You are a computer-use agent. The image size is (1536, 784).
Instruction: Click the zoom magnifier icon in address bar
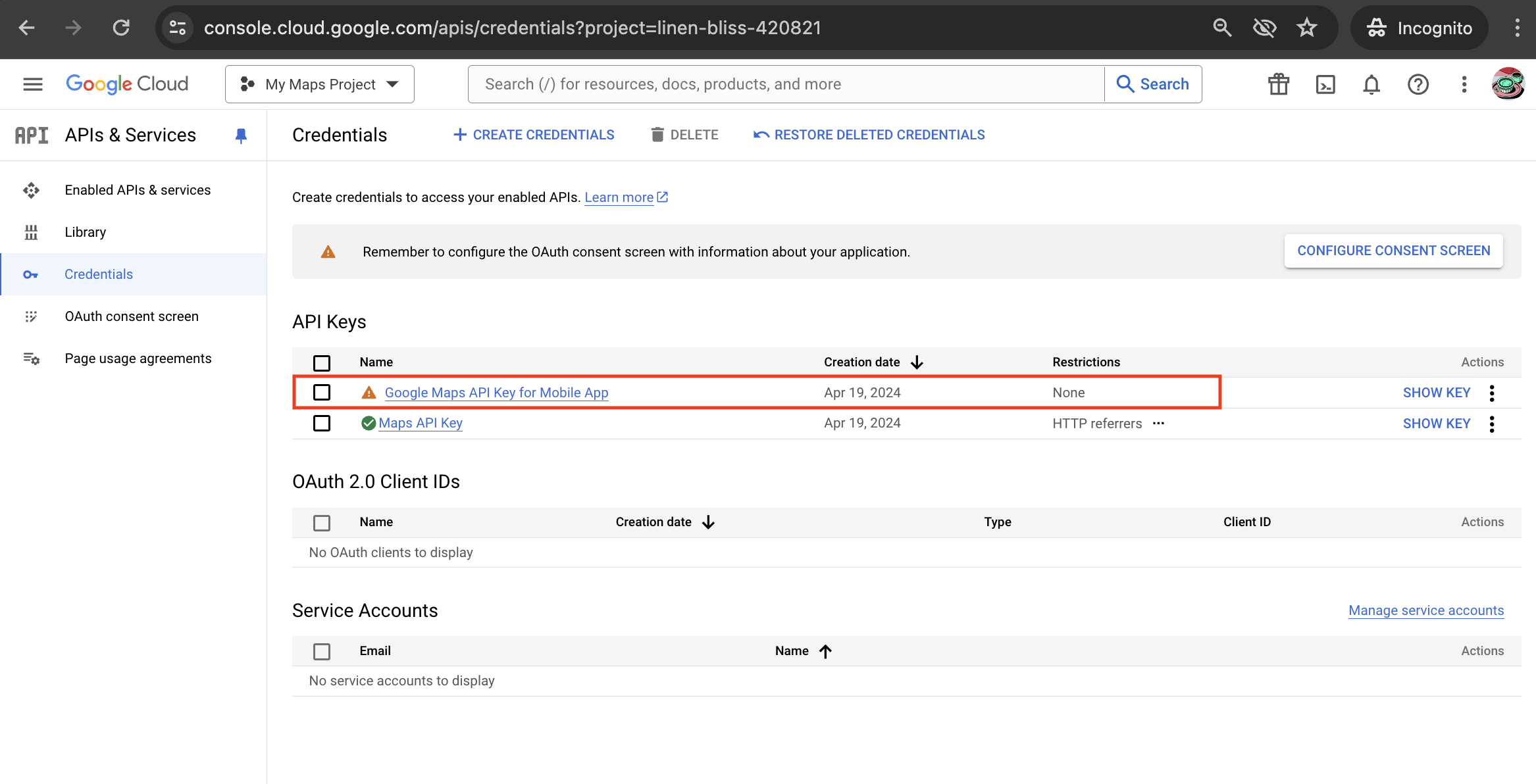pyautogui.click(x=1222, y=28)
